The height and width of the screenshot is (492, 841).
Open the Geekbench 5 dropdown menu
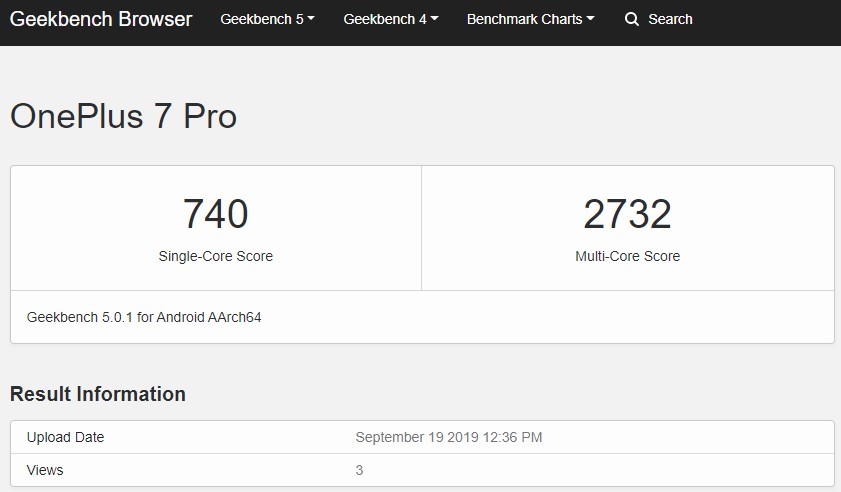click(267, 19)
